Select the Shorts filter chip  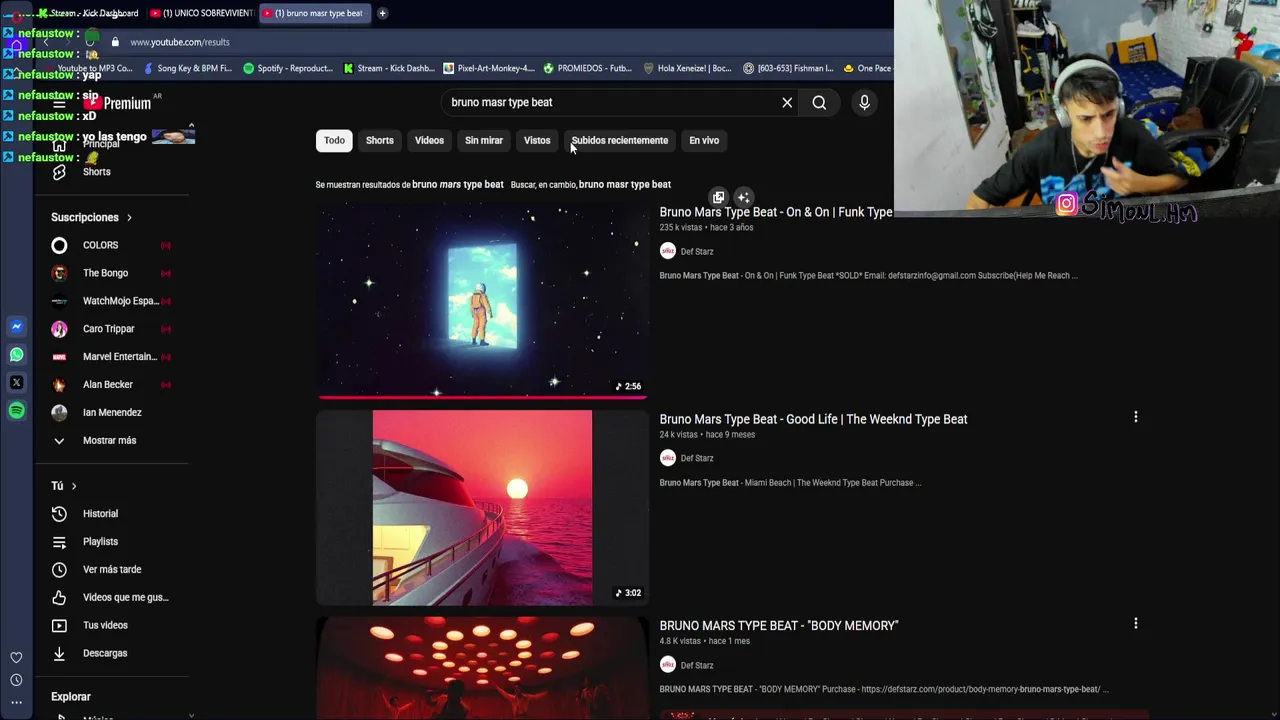380,140
